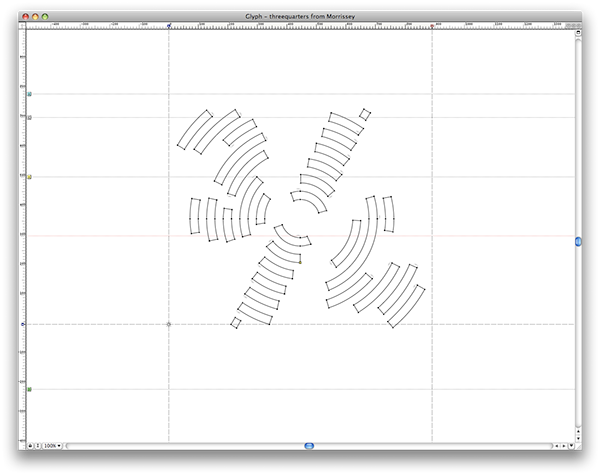Close the glyph window
This screenshot has height=475, width=600.
point(25,16)
